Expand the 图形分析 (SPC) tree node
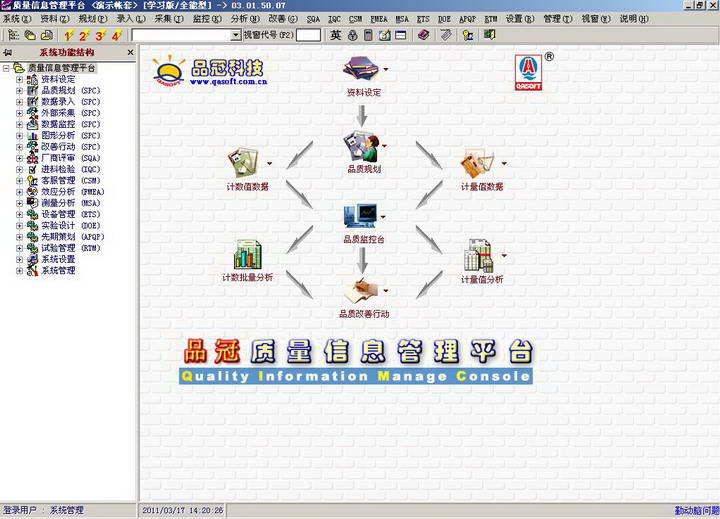The width and height of the screenshot is (720, 519). coord(19,135)
